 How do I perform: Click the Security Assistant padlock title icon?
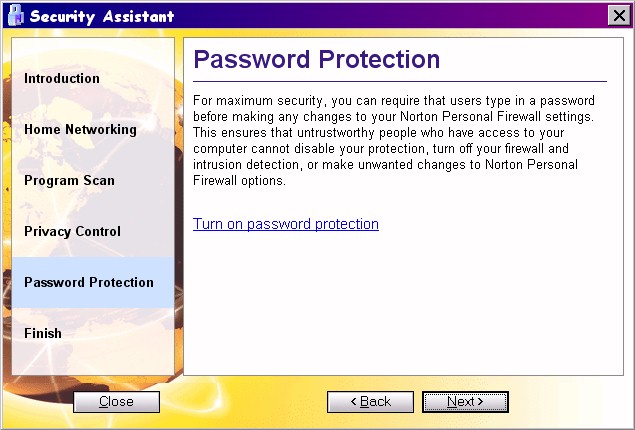pyautogui.click(x=16, y=16)
